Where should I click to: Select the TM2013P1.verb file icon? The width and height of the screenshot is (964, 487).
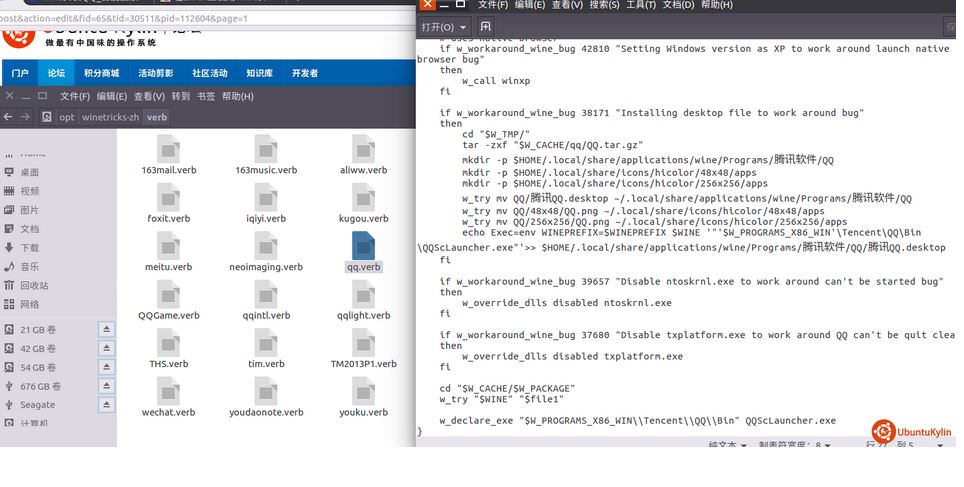363,344
